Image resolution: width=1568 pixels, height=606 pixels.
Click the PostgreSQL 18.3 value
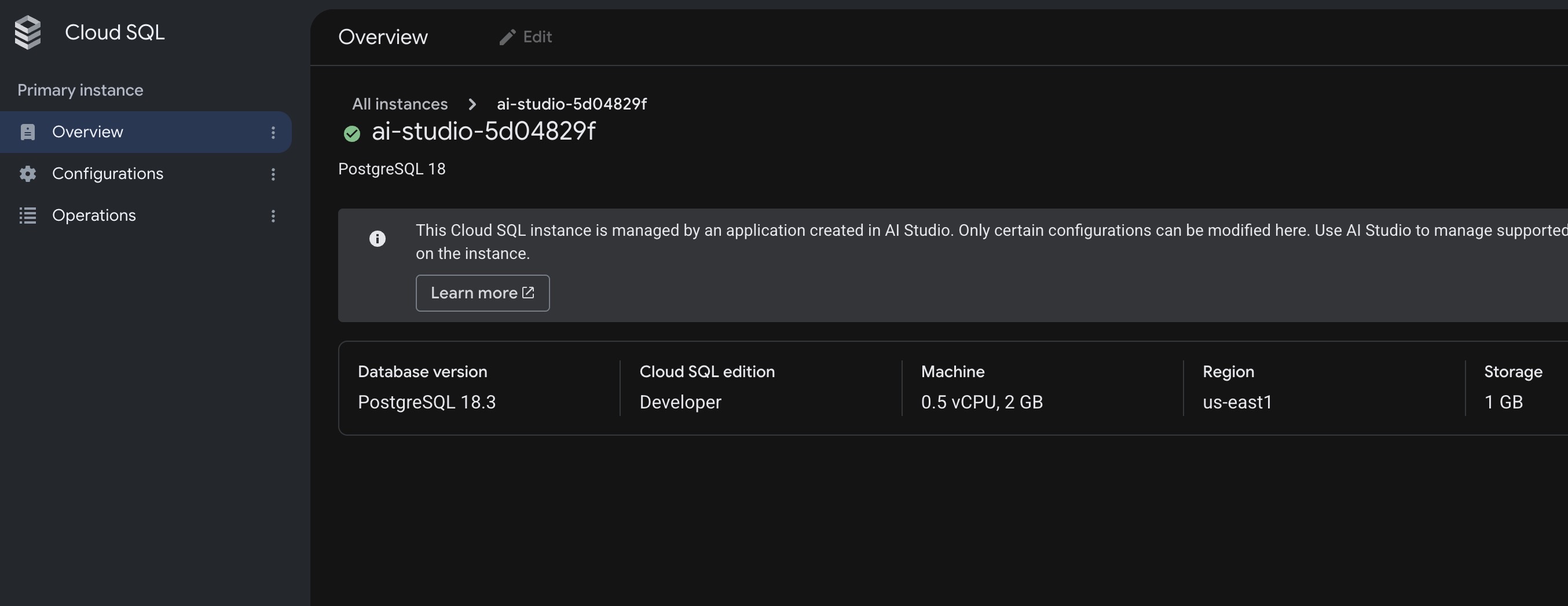coord(427,402)
